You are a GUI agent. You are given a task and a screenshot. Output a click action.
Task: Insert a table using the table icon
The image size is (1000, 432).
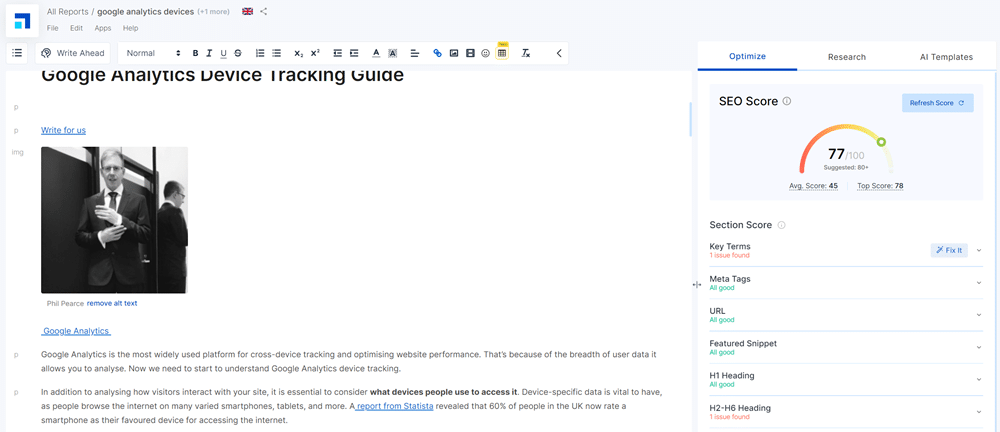[x=502, y=53]
